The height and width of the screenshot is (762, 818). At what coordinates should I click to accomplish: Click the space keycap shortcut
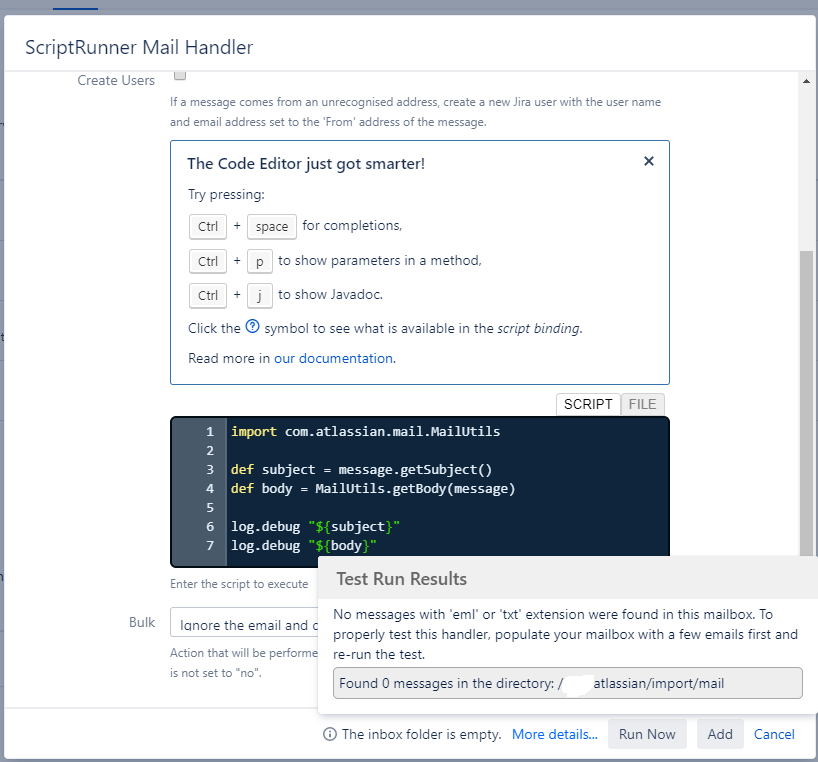tap(271, 226)
